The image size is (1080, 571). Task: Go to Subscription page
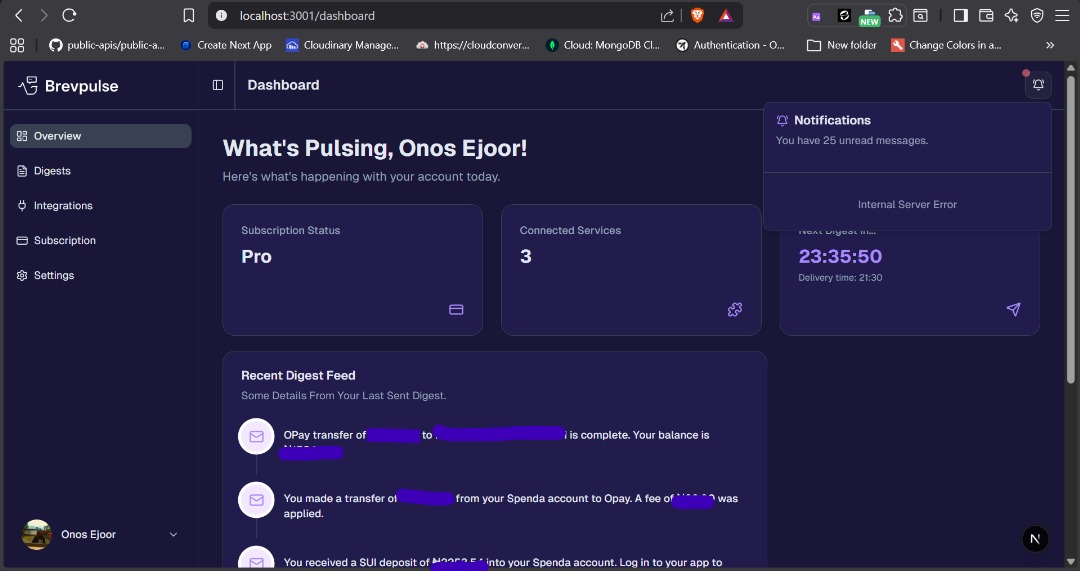click(101, 240)
